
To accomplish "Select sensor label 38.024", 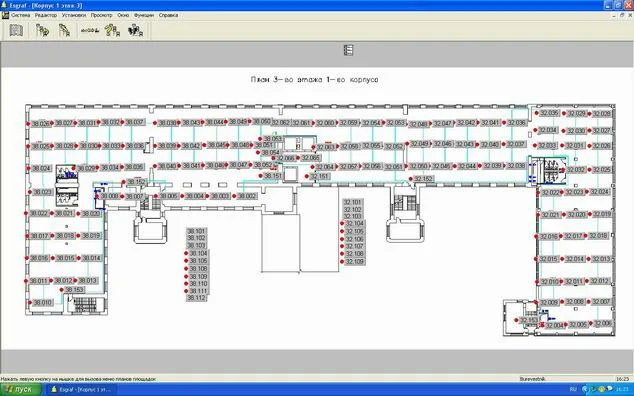I will point(41,168).
